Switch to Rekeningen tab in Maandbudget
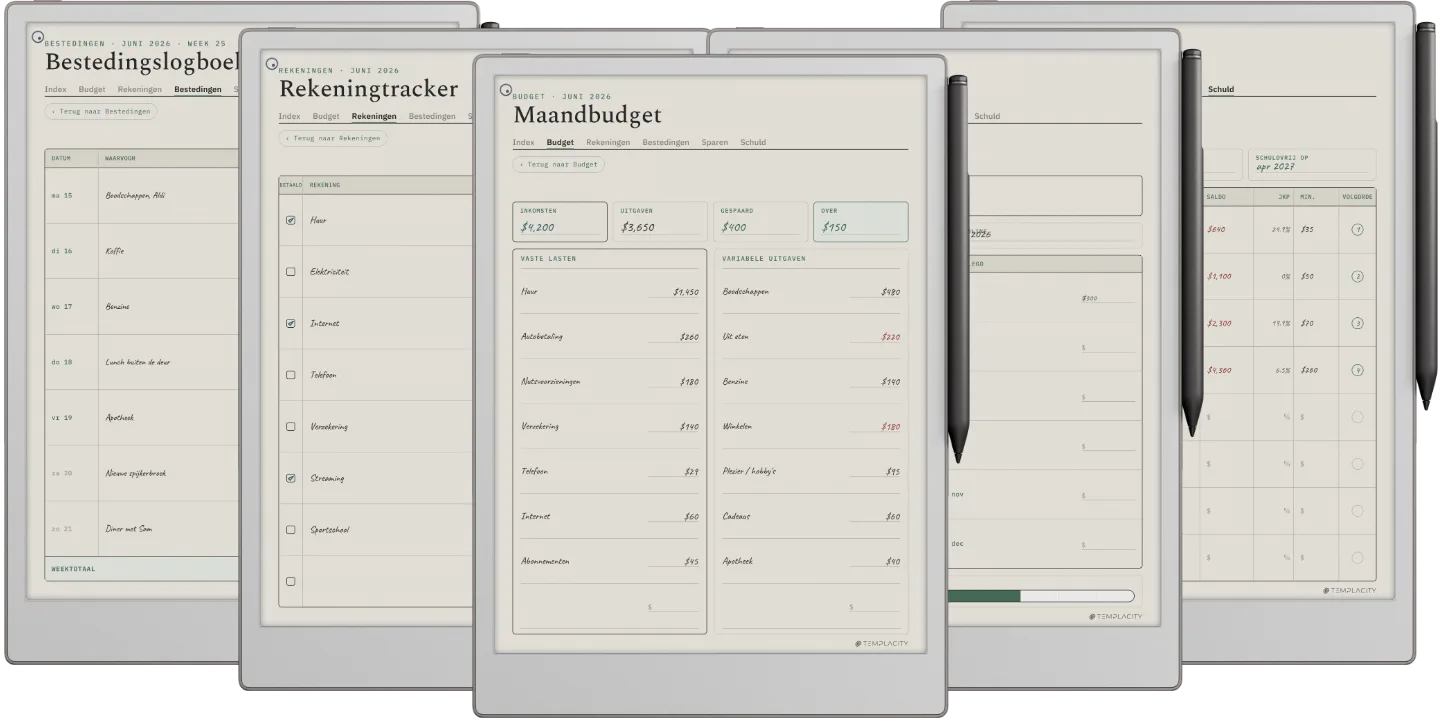This screenshot has width=1440, height=718. 608,142
